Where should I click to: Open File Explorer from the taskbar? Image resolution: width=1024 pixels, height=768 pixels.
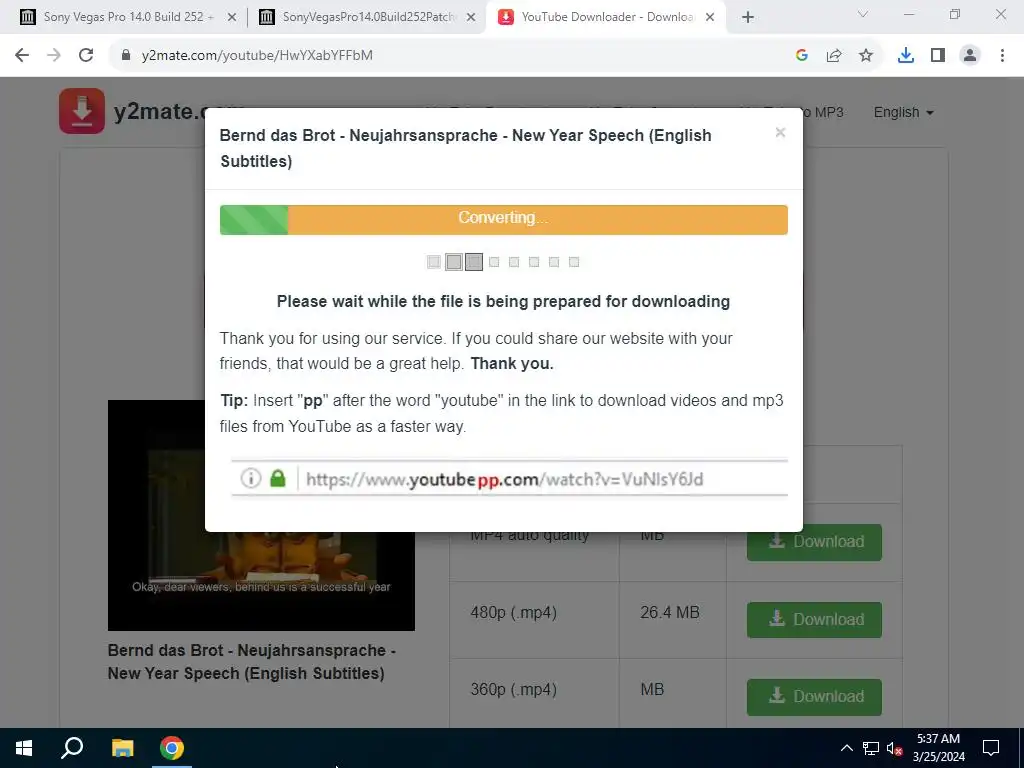[x=122, y=748]
